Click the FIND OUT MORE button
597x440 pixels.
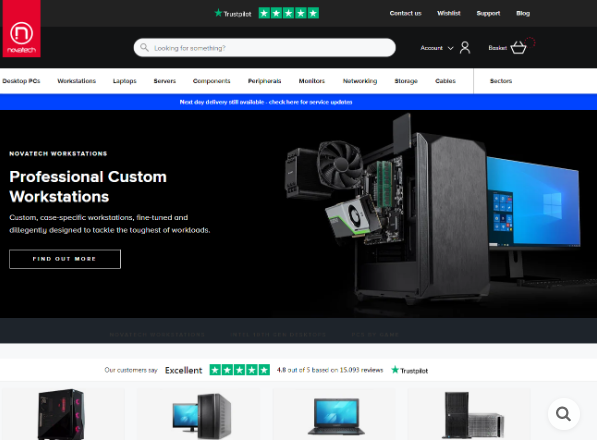point(65,259)
